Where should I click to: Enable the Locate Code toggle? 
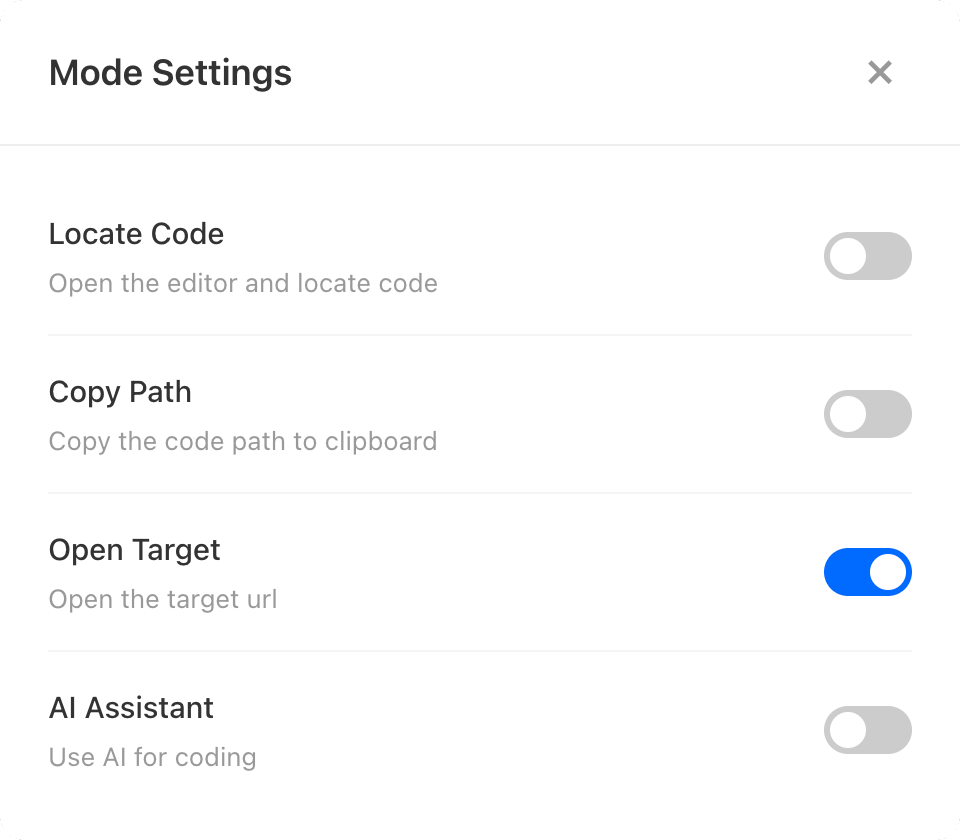click(x=867, y=256)
